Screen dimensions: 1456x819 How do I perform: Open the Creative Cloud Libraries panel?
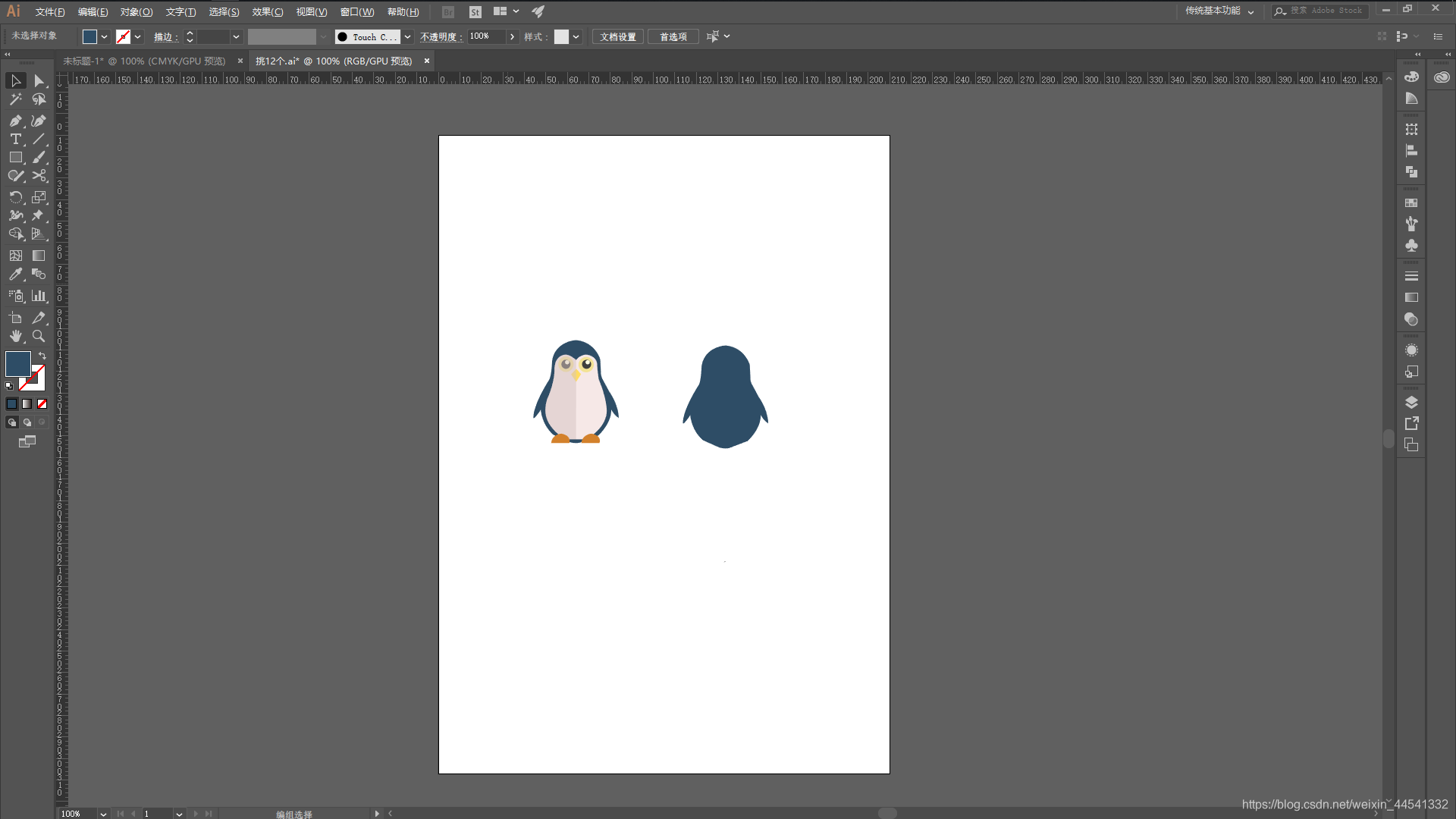coord(1442,77)
